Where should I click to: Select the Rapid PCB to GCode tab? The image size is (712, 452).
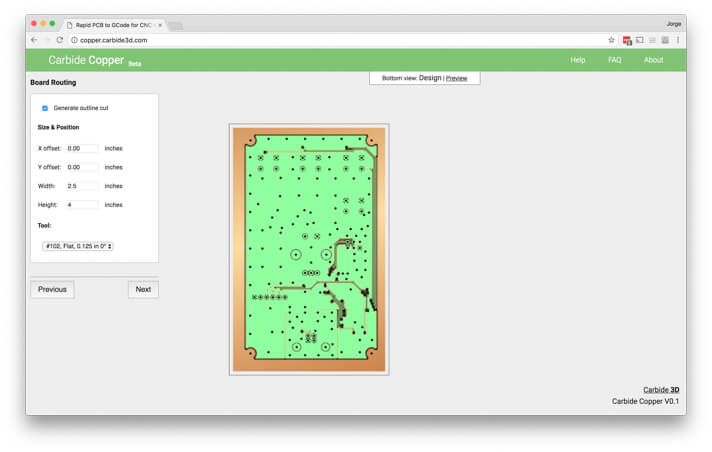tap(114, 25)
